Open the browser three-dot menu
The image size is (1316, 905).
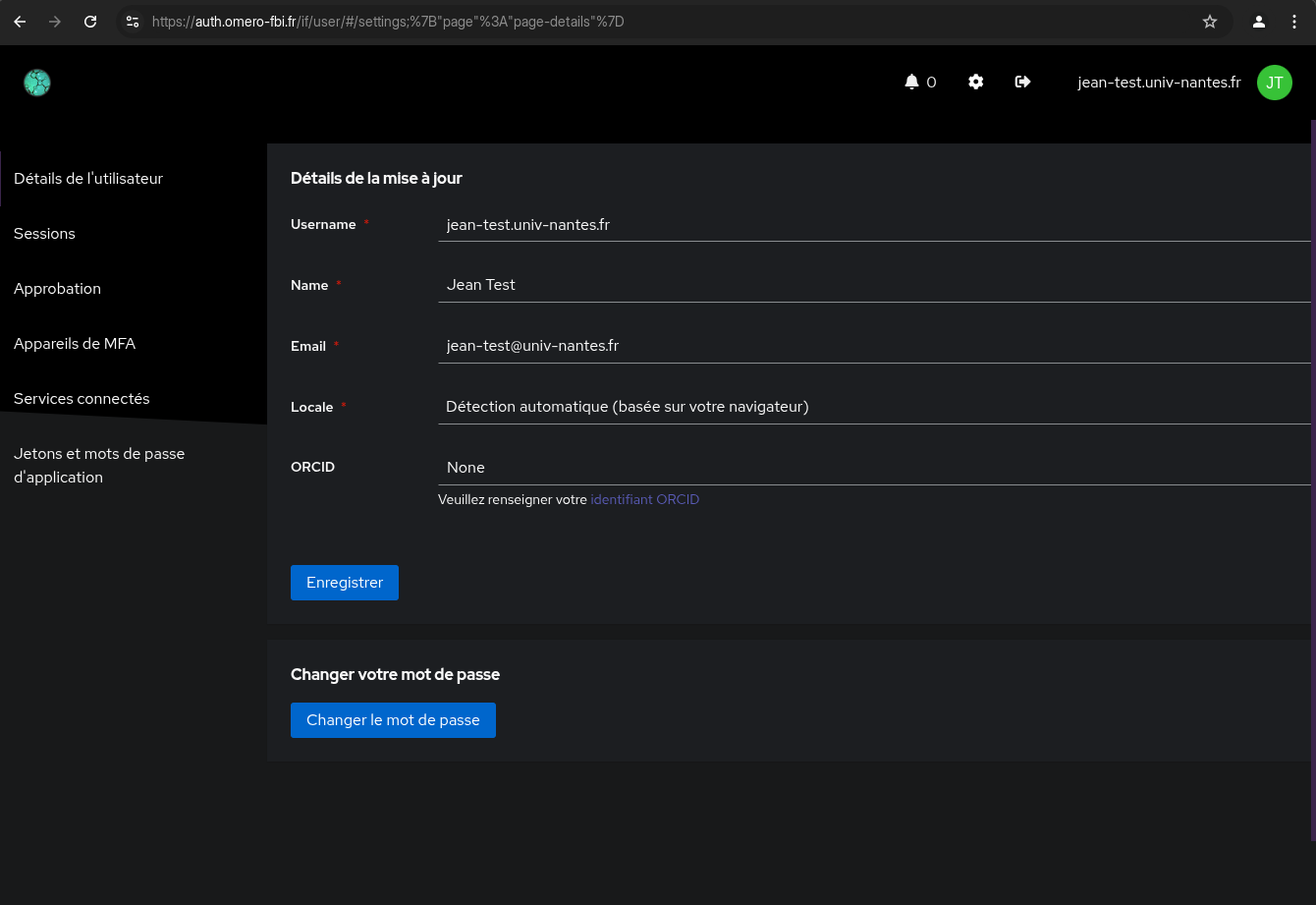point(1294,22)
